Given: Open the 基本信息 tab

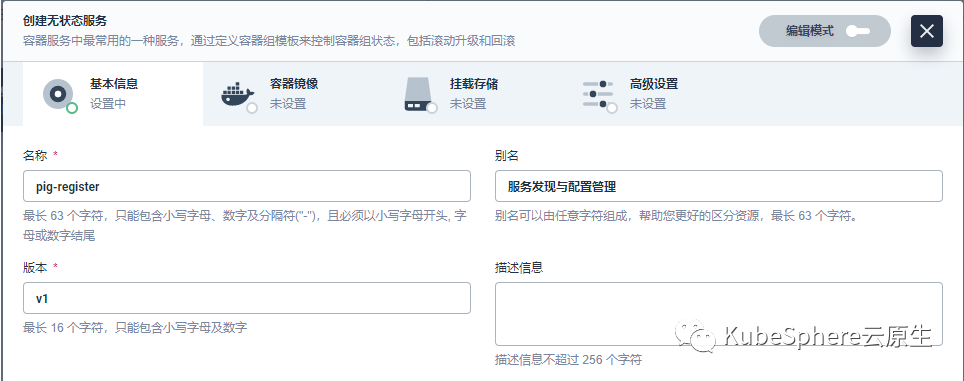Looking at the screenshot, I should coord(113,94).
